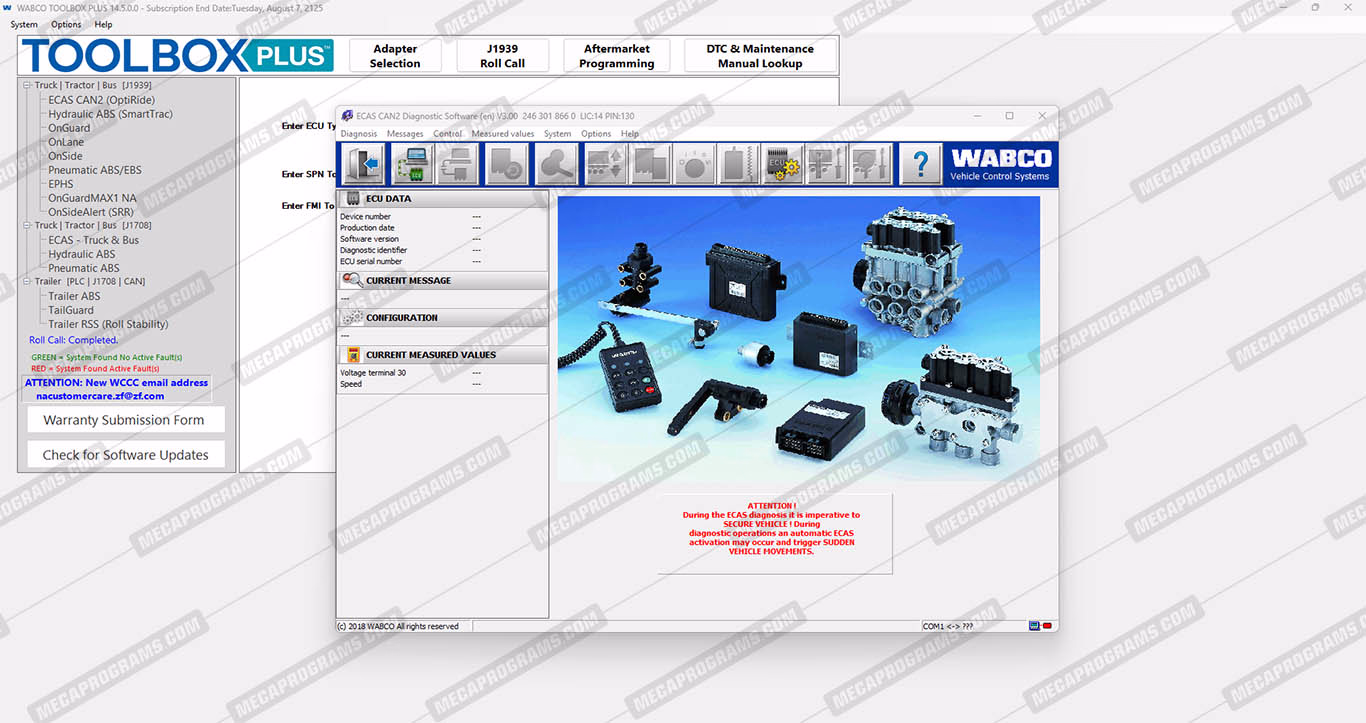
Task: Click the connection status icon in ECAS status bar
Action: point(1040,626)
